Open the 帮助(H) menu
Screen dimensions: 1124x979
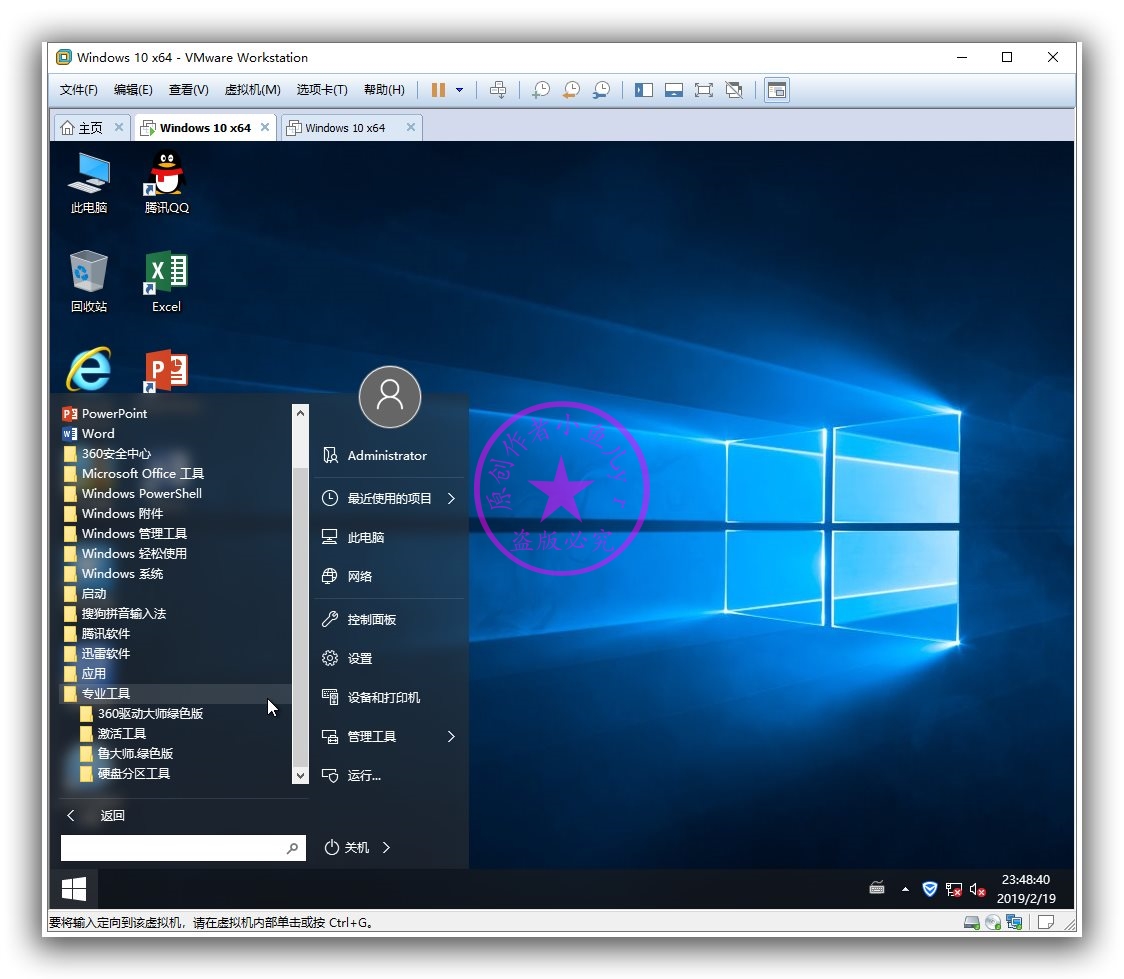(384, 90)
